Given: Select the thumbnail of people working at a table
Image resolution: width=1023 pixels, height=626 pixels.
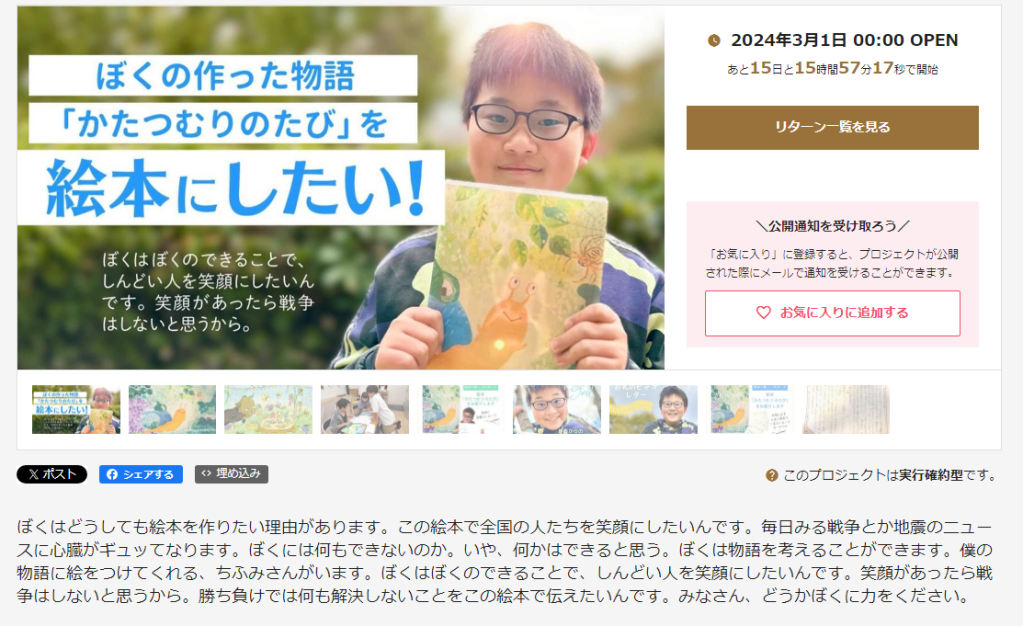Looking at the screenshot, I should (365, 409).
